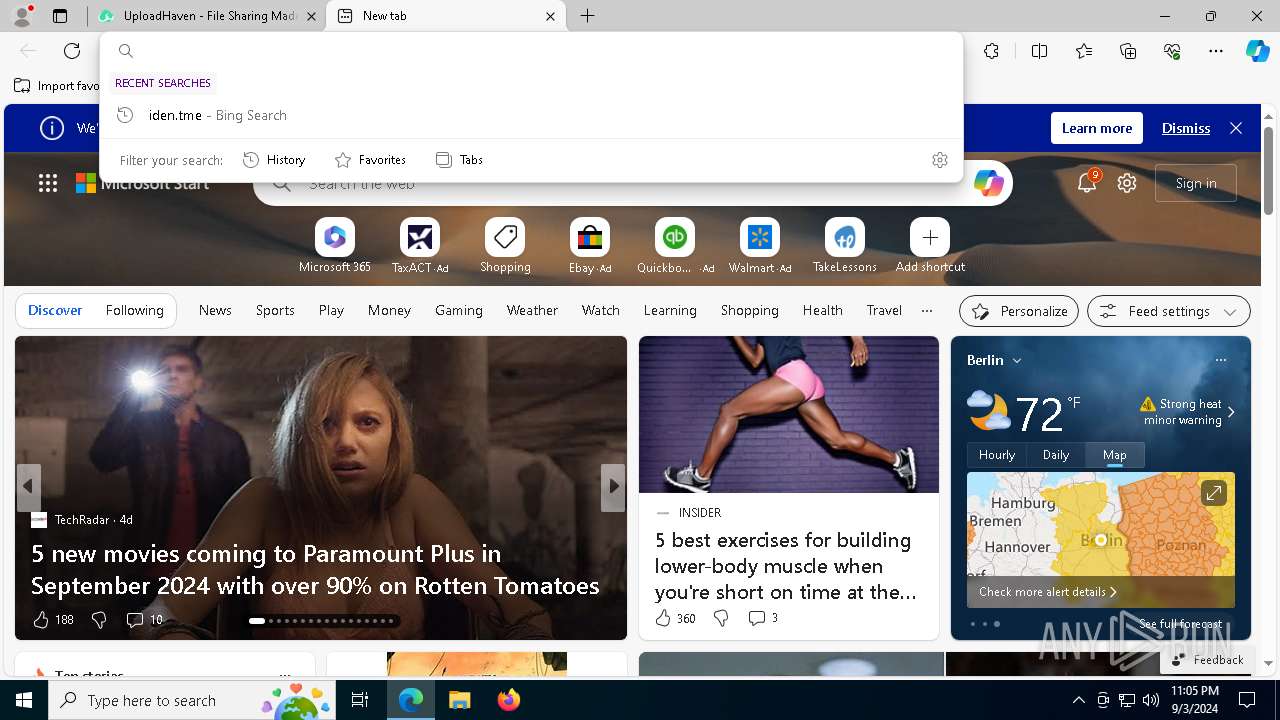Filter search by History
Screen dimensions: 1280x720
tap(274, 160)
